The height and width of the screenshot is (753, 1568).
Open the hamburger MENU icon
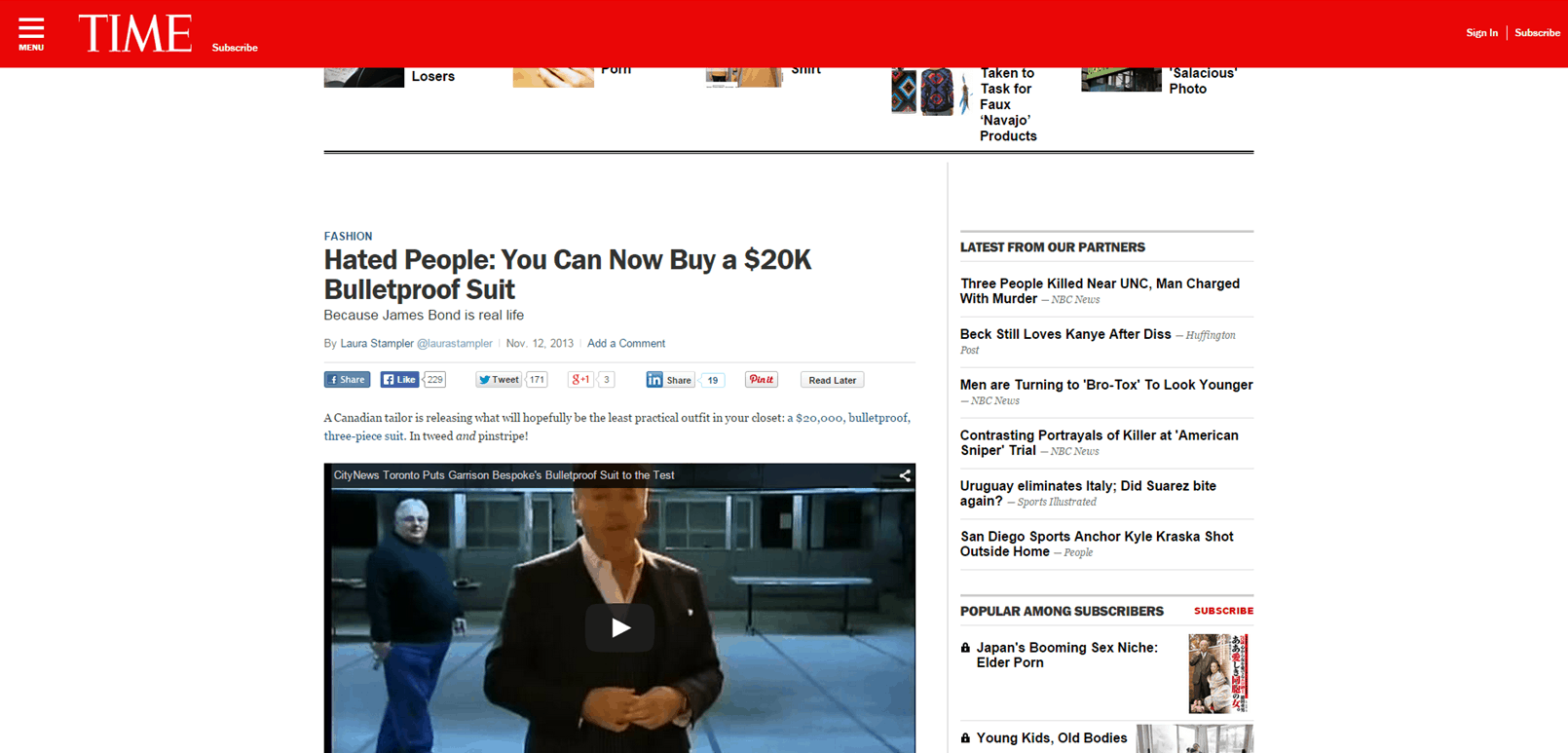(x=31, y=34)
